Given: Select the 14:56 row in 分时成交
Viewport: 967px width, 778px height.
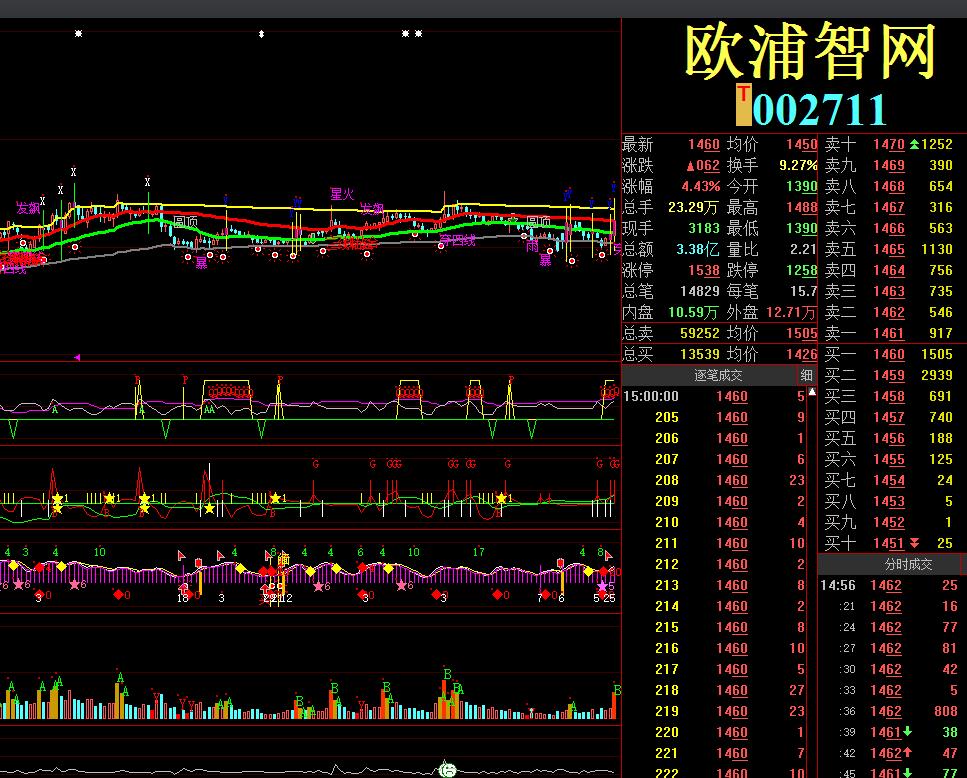Looking at the screenshot, I should coord(889,585).
